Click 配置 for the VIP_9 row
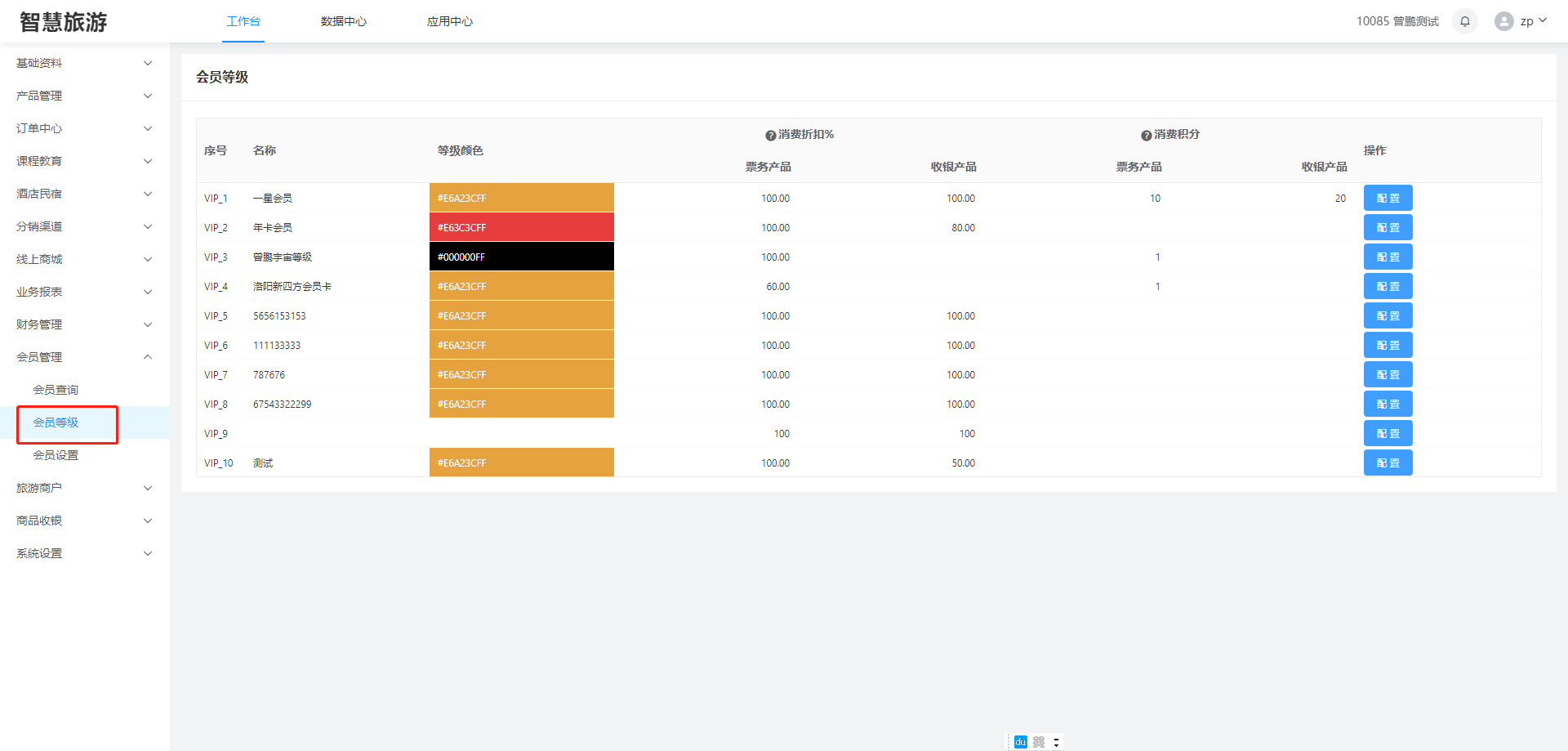 [1388, 433]
